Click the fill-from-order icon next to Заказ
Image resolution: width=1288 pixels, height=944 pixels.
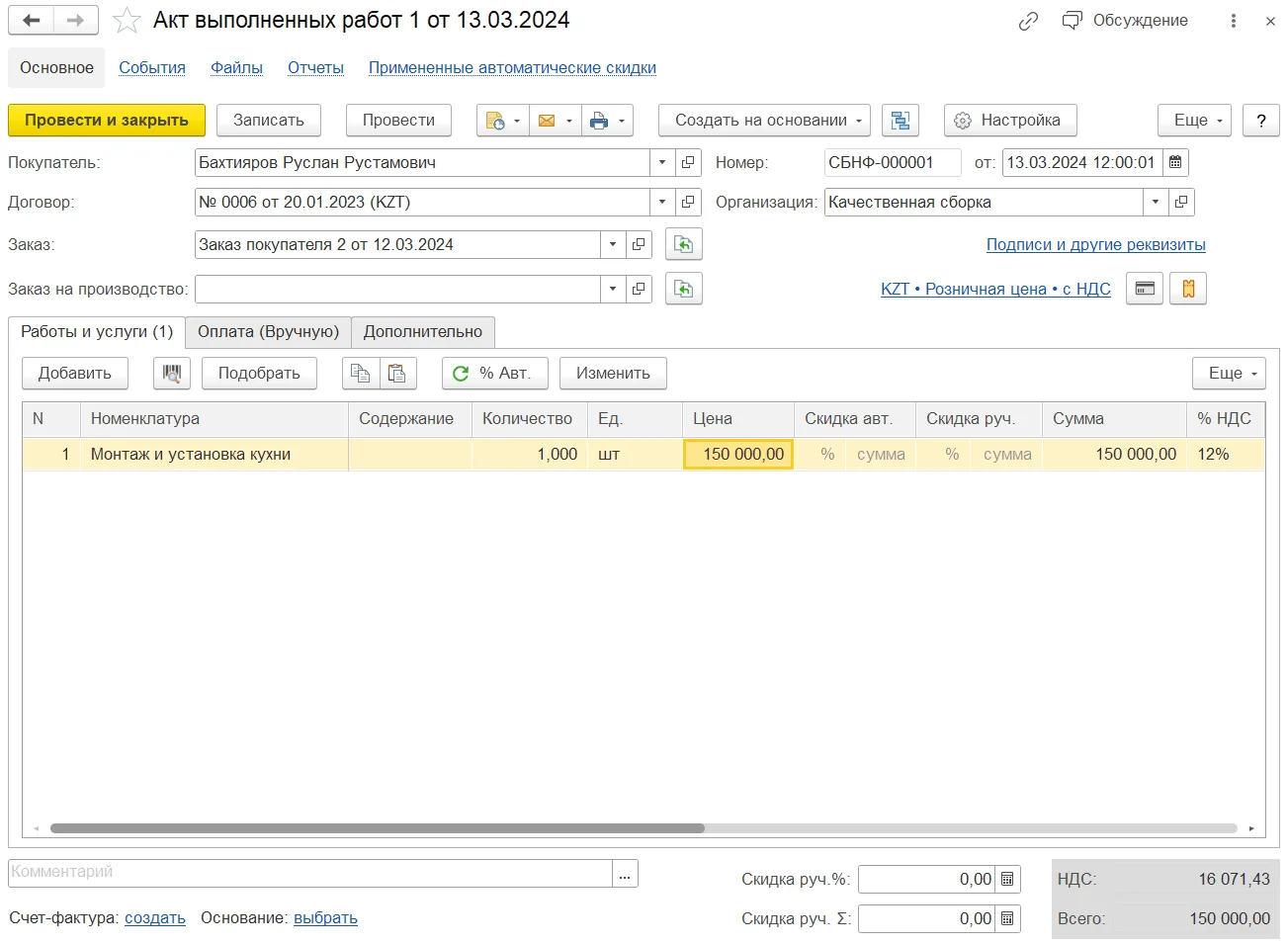tap(684, 244)
